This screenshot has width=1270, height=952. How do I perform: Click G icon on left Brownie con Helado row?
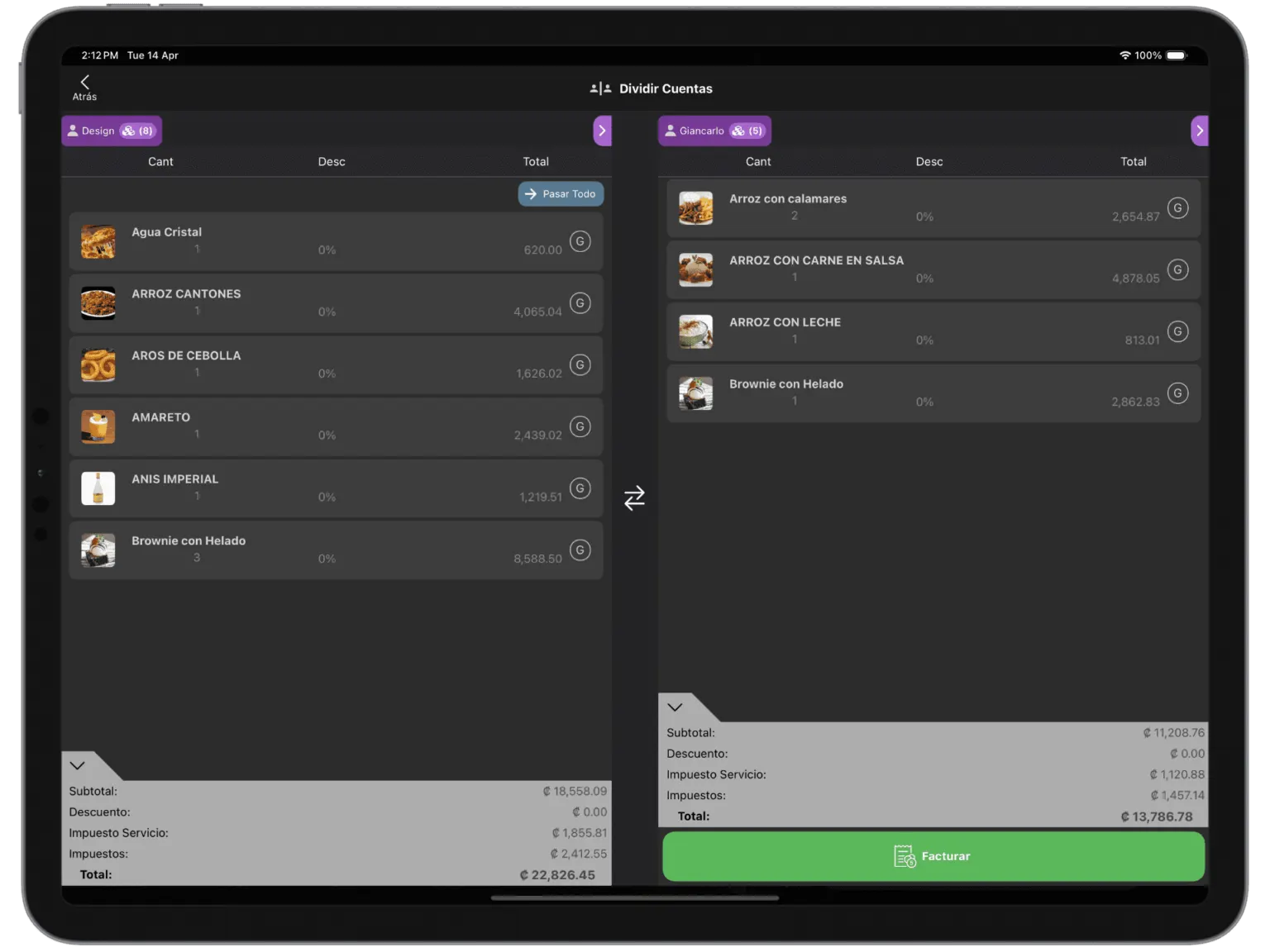coord(580,550)
